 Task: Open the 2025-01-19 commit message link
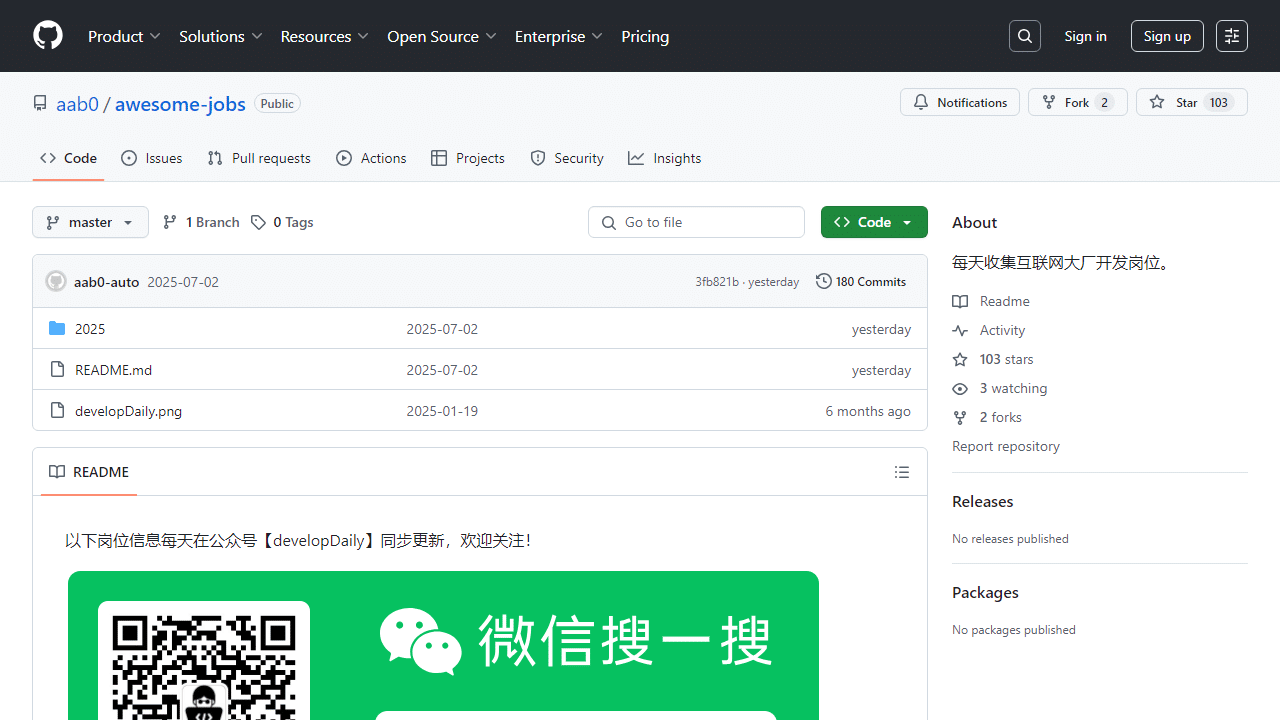click(442, 411)
